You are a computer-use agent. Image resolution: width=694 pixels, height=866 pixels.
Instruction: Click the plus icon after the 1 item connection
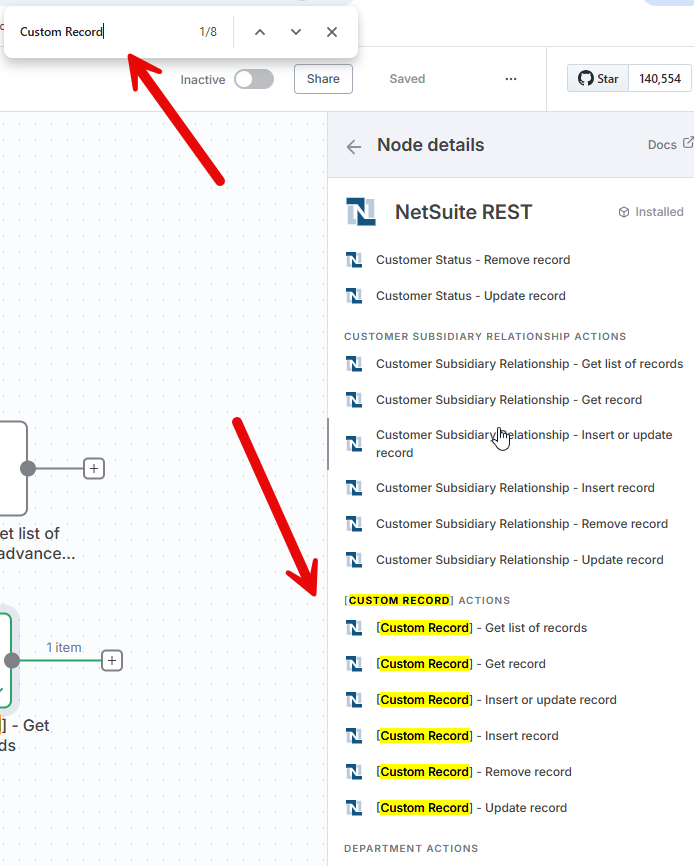pyautogui.click(x=111, y=660)
